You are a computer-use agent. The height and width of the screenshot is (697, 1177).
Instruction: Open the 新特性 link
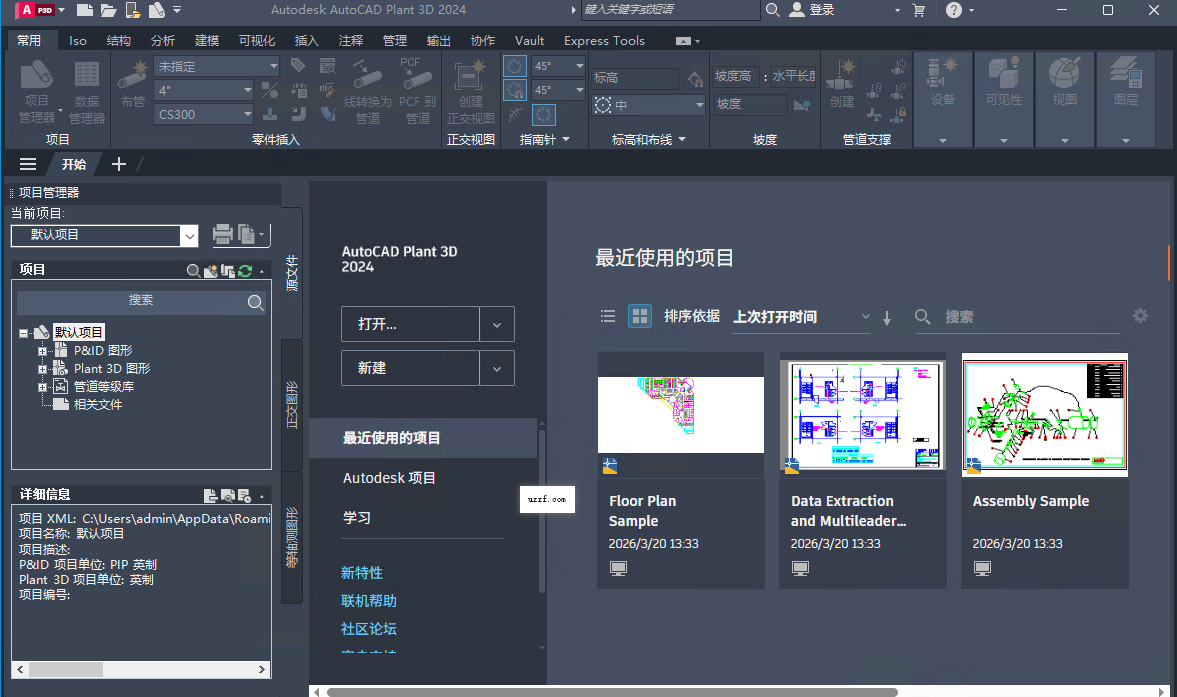click(362, 572)
